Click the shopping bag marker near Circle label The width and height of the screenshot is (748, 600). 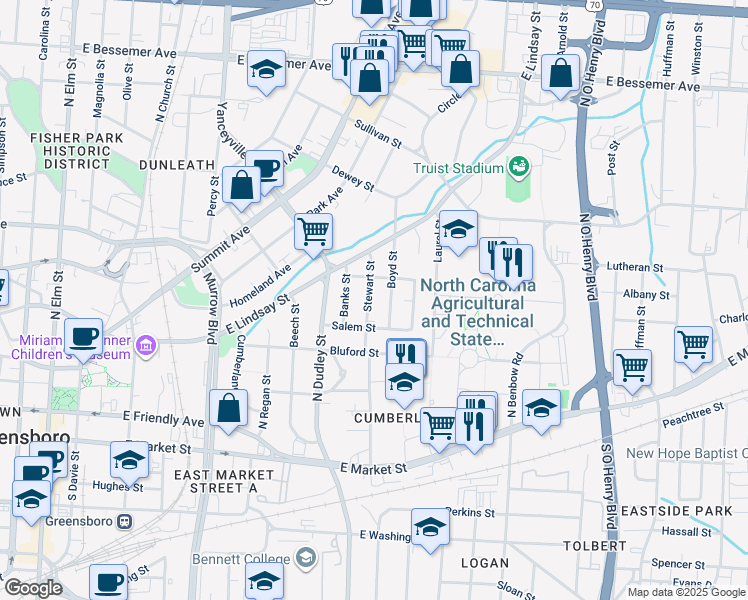coord(460,71)
